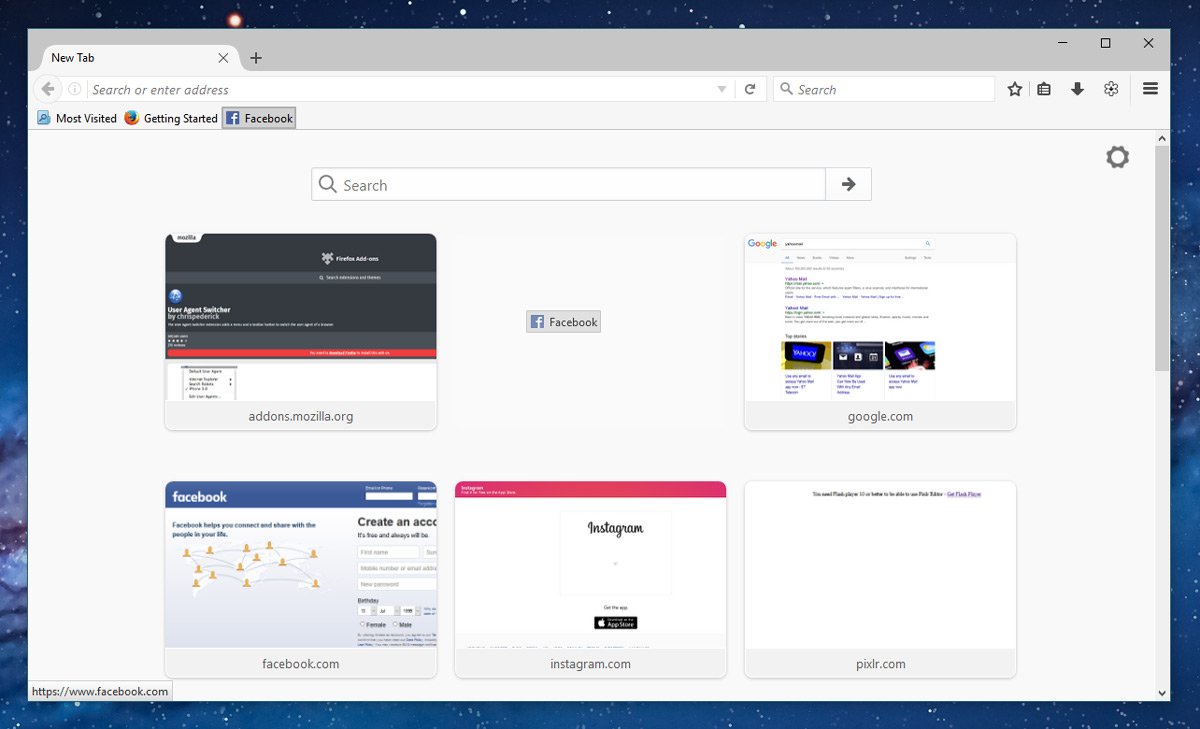The width and height of the screenshot is (1200, 729).
Task: Close the New Tab tab
Action: pos(223,58)
